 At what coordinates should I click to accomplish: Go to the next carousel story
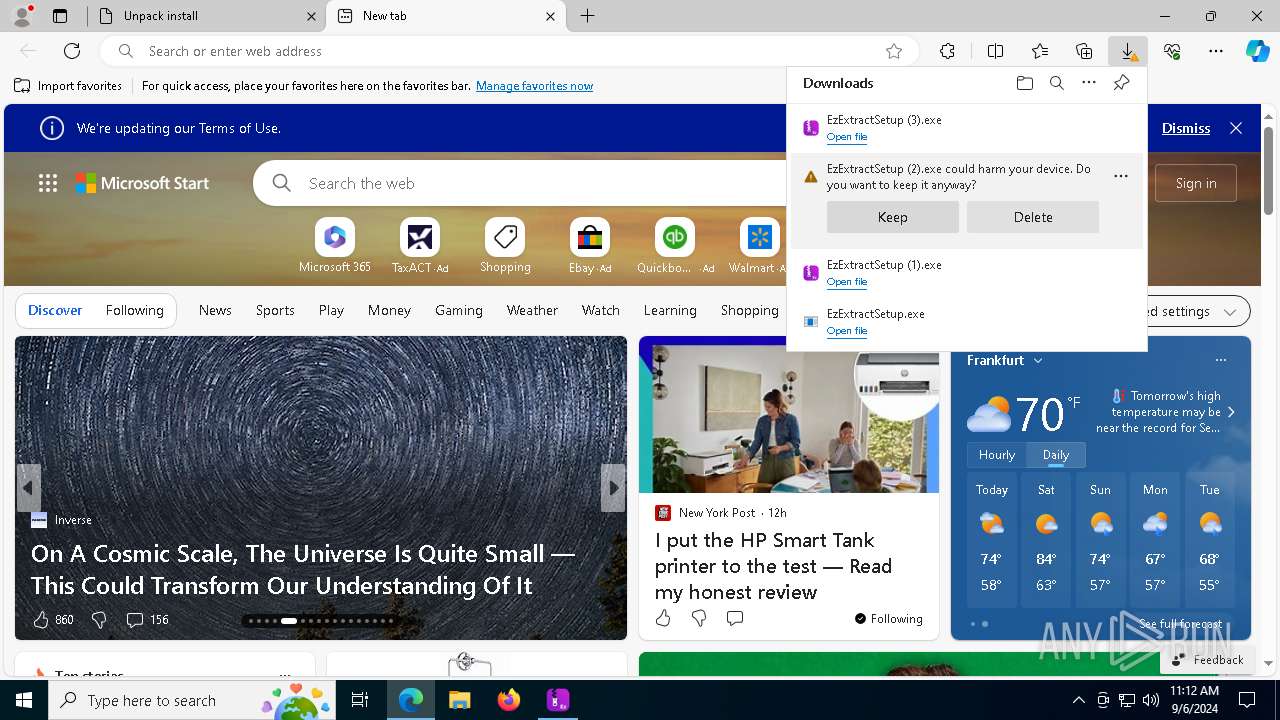(613, 488)
